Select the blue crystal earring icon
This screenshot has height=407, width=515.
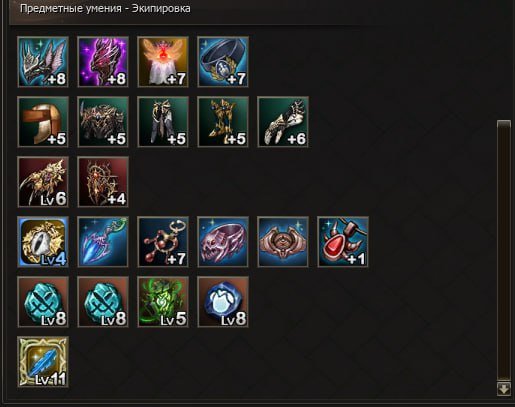[x=103, y=242]
